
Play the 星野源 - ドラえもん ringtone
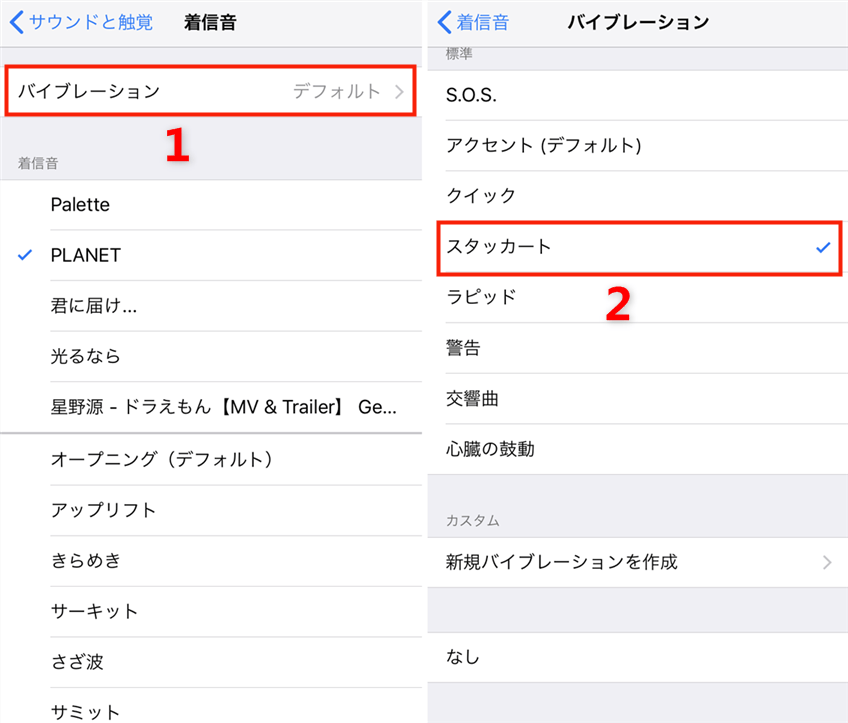[x=200, y=407]
